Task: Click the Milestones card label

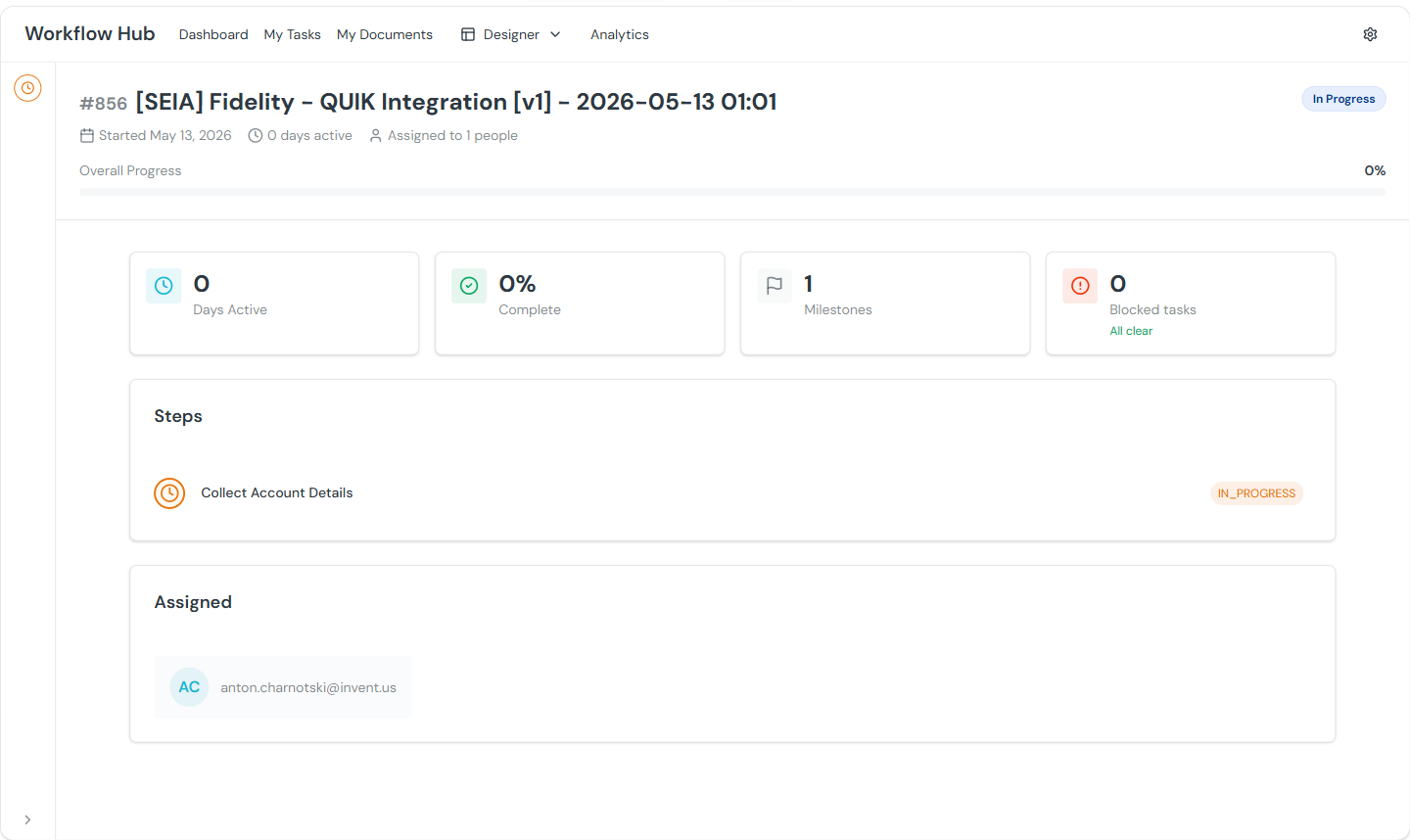Action: 838,309
